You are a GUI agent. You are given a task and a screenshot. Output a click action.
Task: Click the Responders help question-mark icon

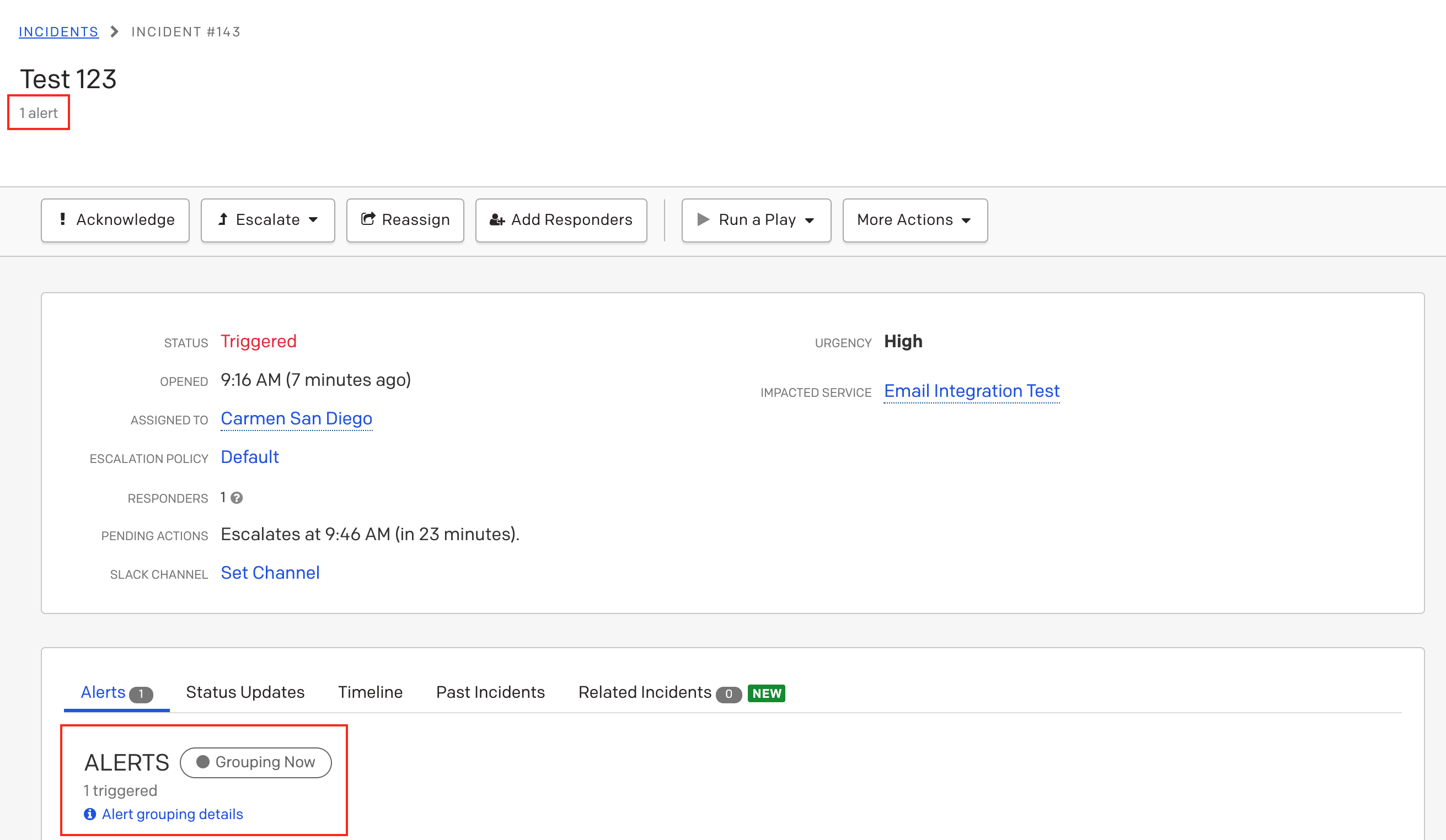[x=237, y=498]
